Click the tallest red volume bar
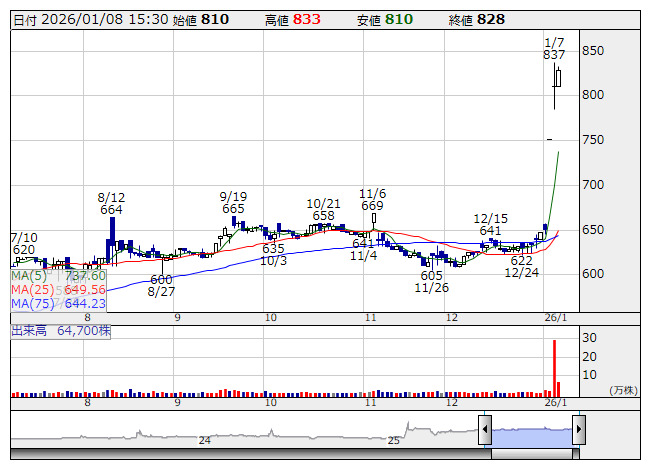Viewport: 653px width, 470px height. (553, 367)
